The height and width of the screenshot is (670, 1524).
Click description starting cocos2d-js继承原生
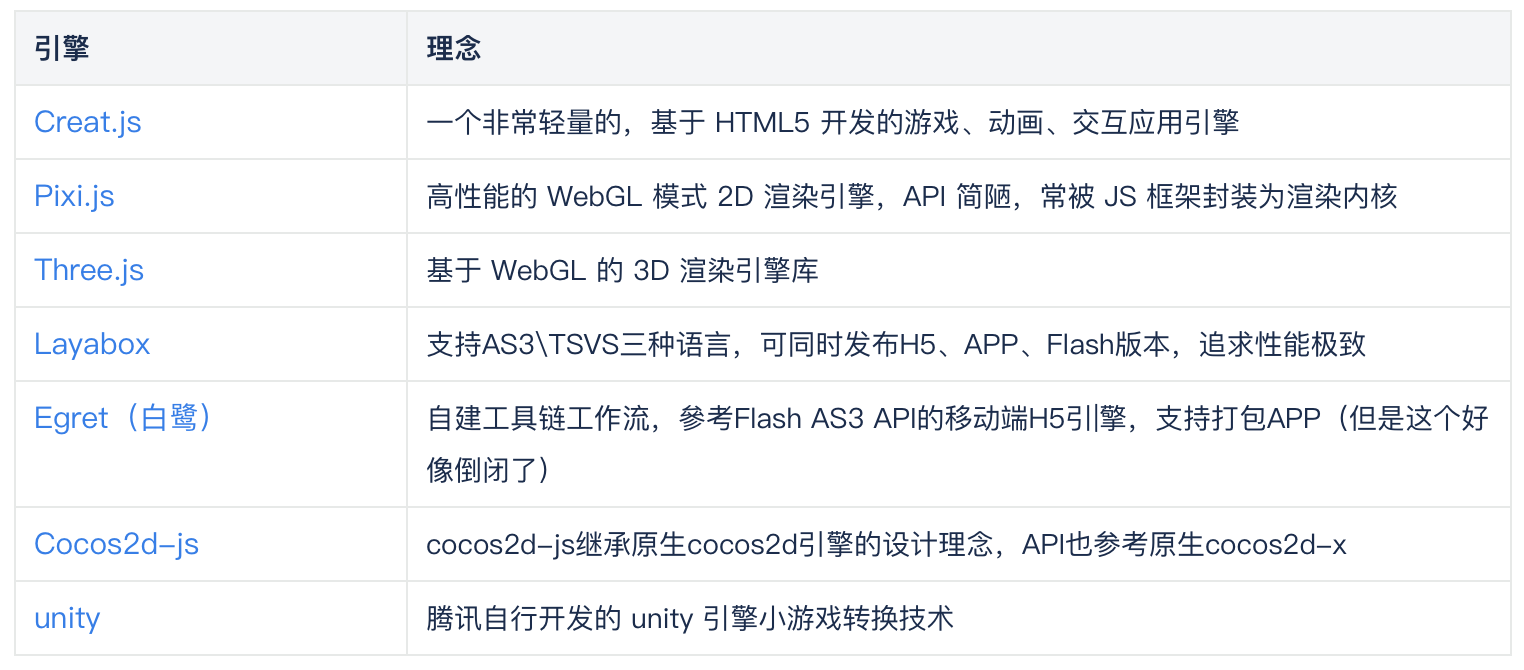click(887, 544)
